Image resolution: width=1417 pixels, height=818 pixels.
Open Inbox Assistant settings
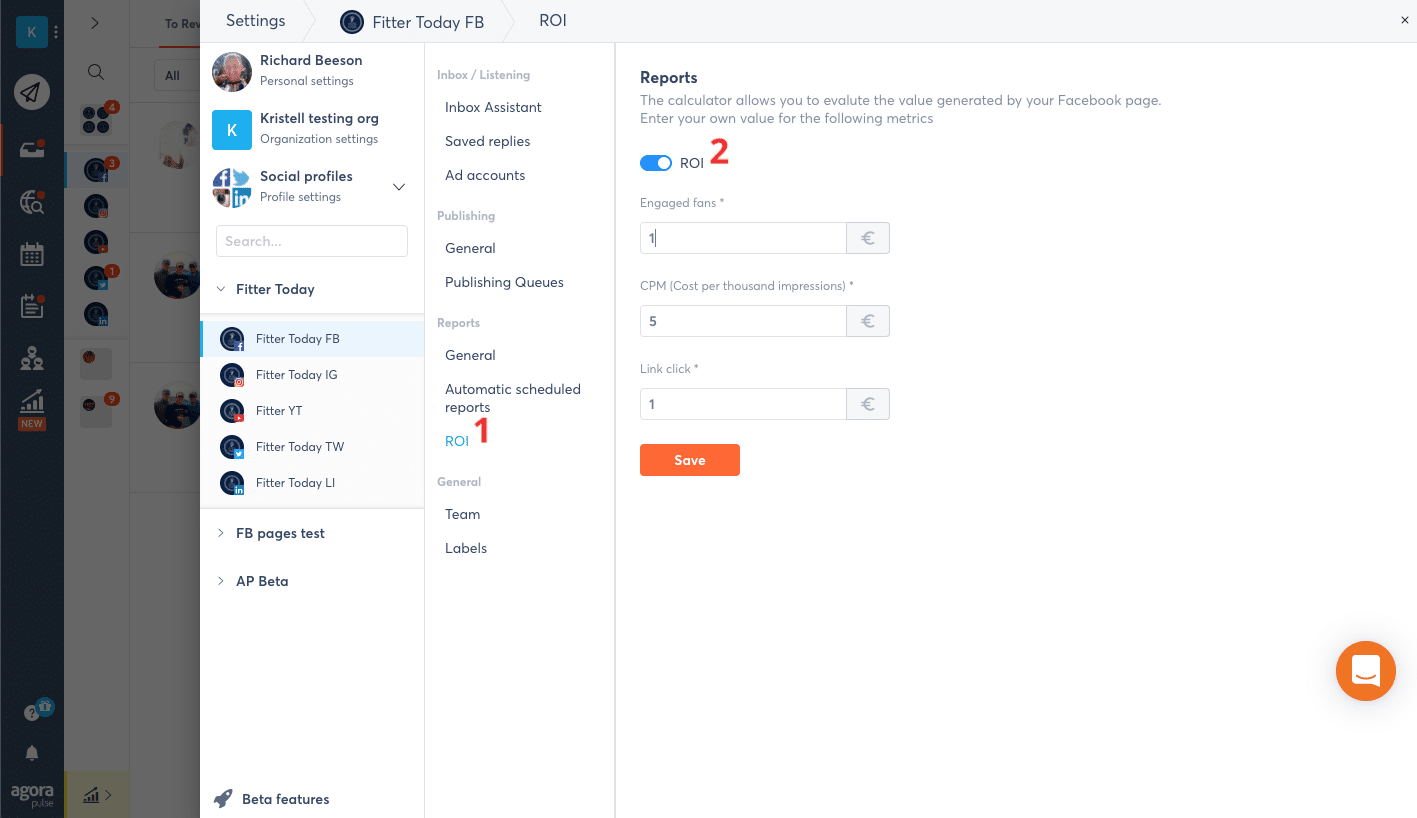pyautogui.click(x=493, y=107)
